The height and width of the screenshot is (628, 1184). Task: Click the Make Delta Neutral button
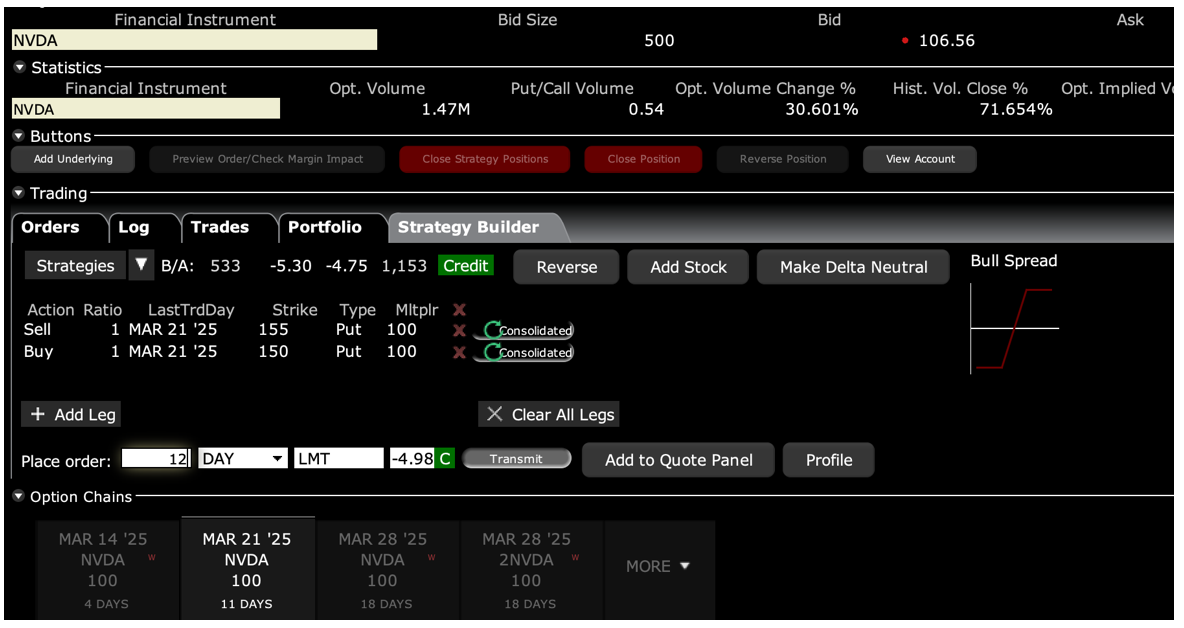pyautogui.click(x=853, y=267)
